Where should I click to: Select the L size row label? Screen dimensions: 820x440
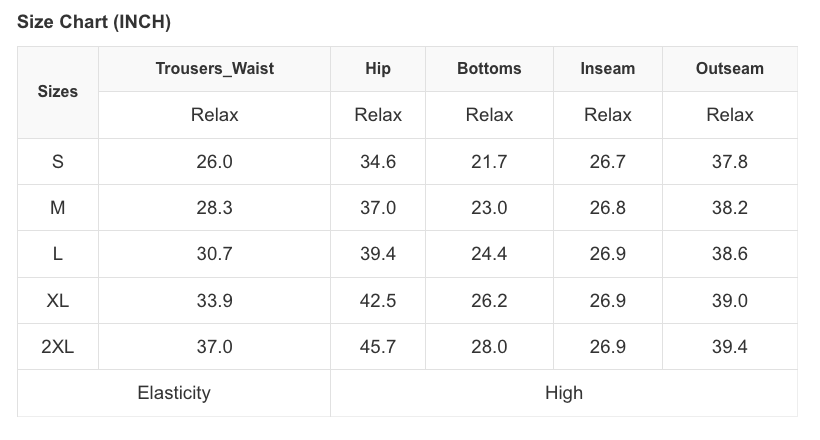(58, 254)
